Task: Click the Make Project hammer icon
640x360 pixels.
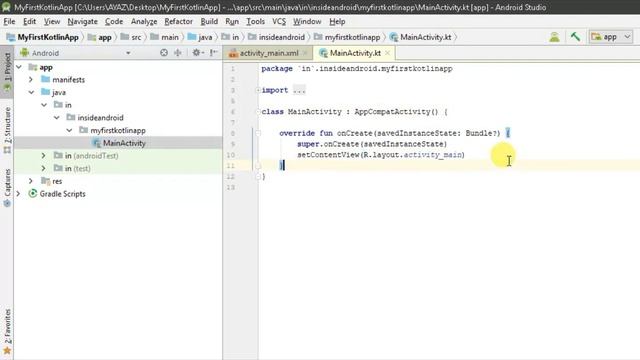Action: point(575,37)
